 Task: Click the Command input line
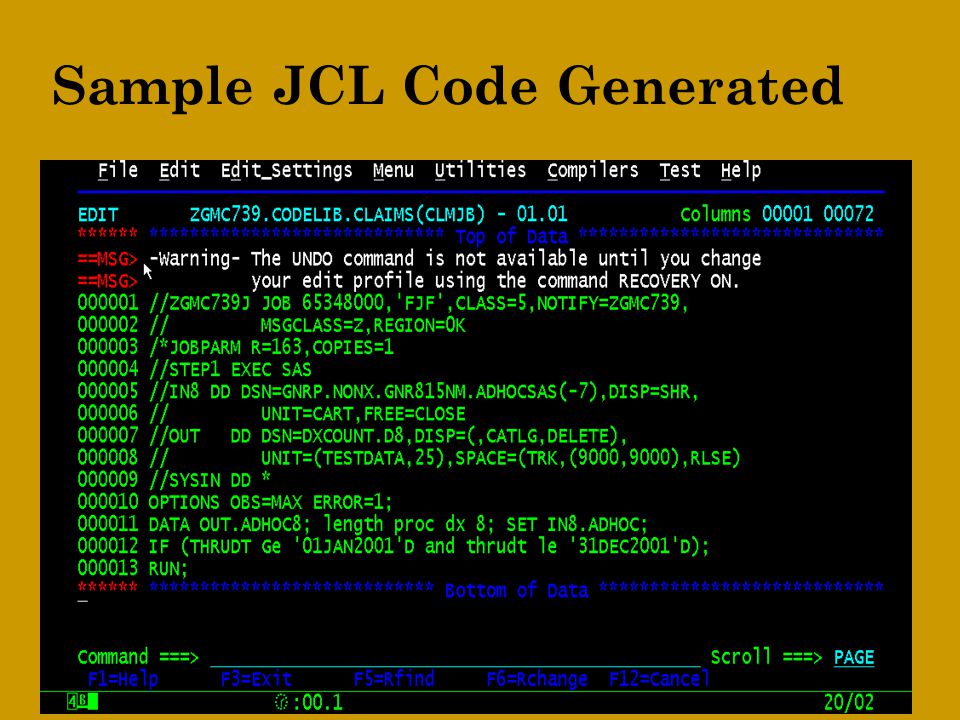455,657
